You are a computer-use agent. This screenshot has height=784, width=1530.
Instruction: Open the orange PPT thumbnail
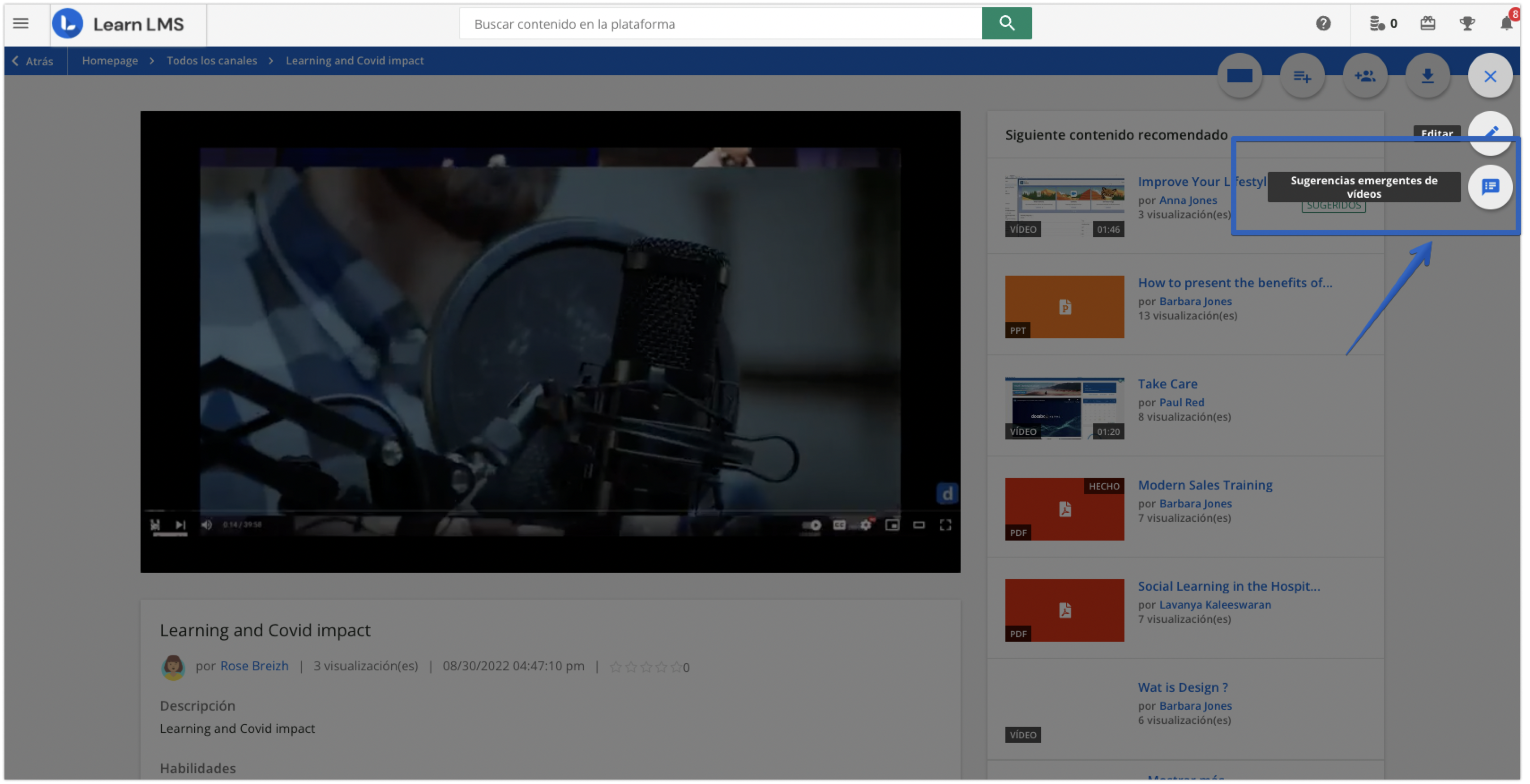point(1064,307)
